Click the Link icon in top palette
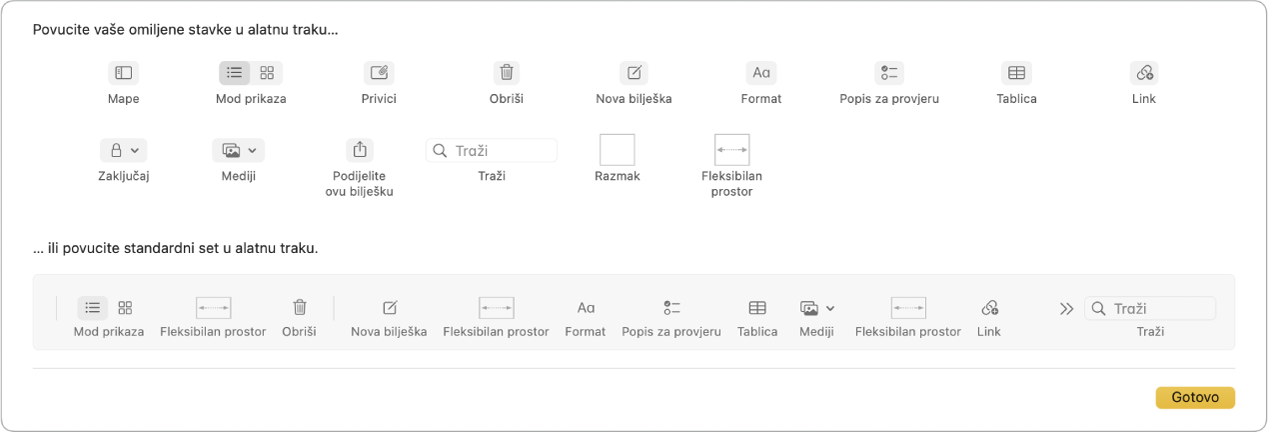1269x434 pixels. 1144,73
